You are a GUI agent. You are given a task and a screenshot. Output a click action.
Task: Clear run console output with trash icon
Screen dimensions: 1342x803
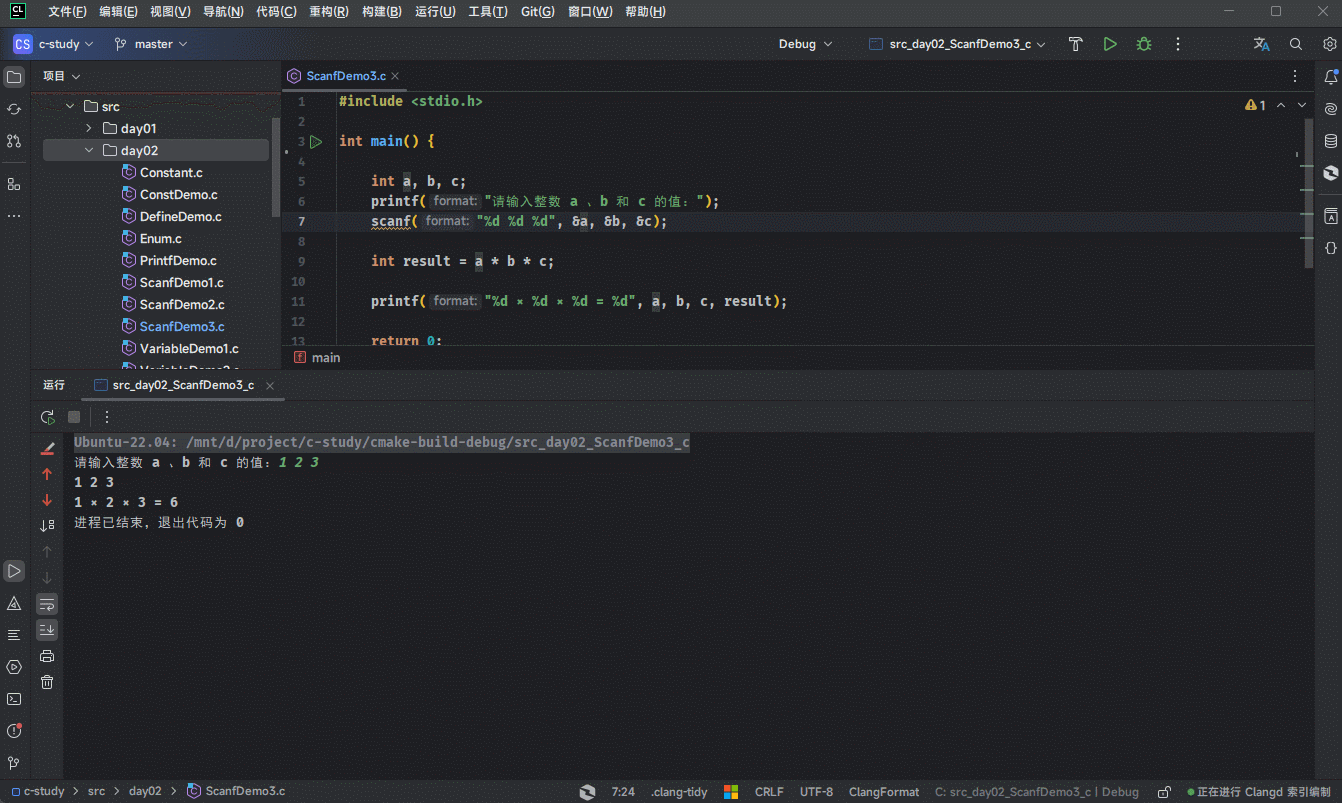point(47,682)
